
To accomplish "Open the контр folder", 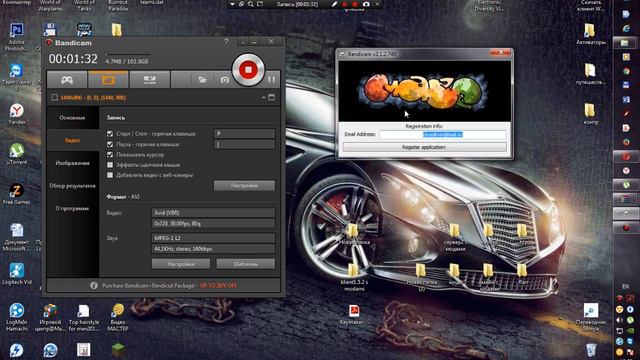I will 590,113.
